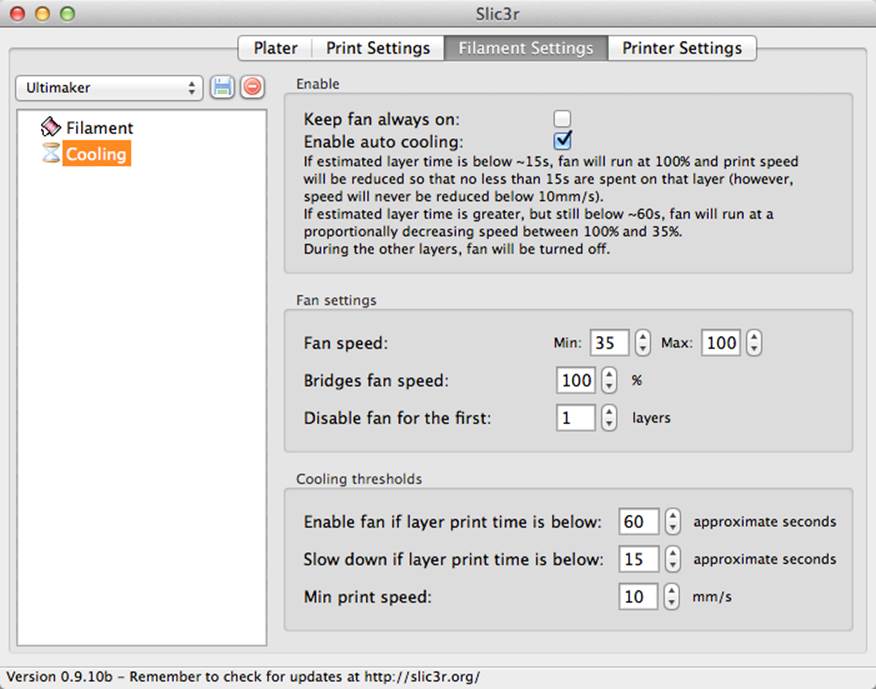Open the Ultimaker preset dropdown
The height and width of the screenshot is (689, 876).
pyautogui.click(x=109, y=88)
